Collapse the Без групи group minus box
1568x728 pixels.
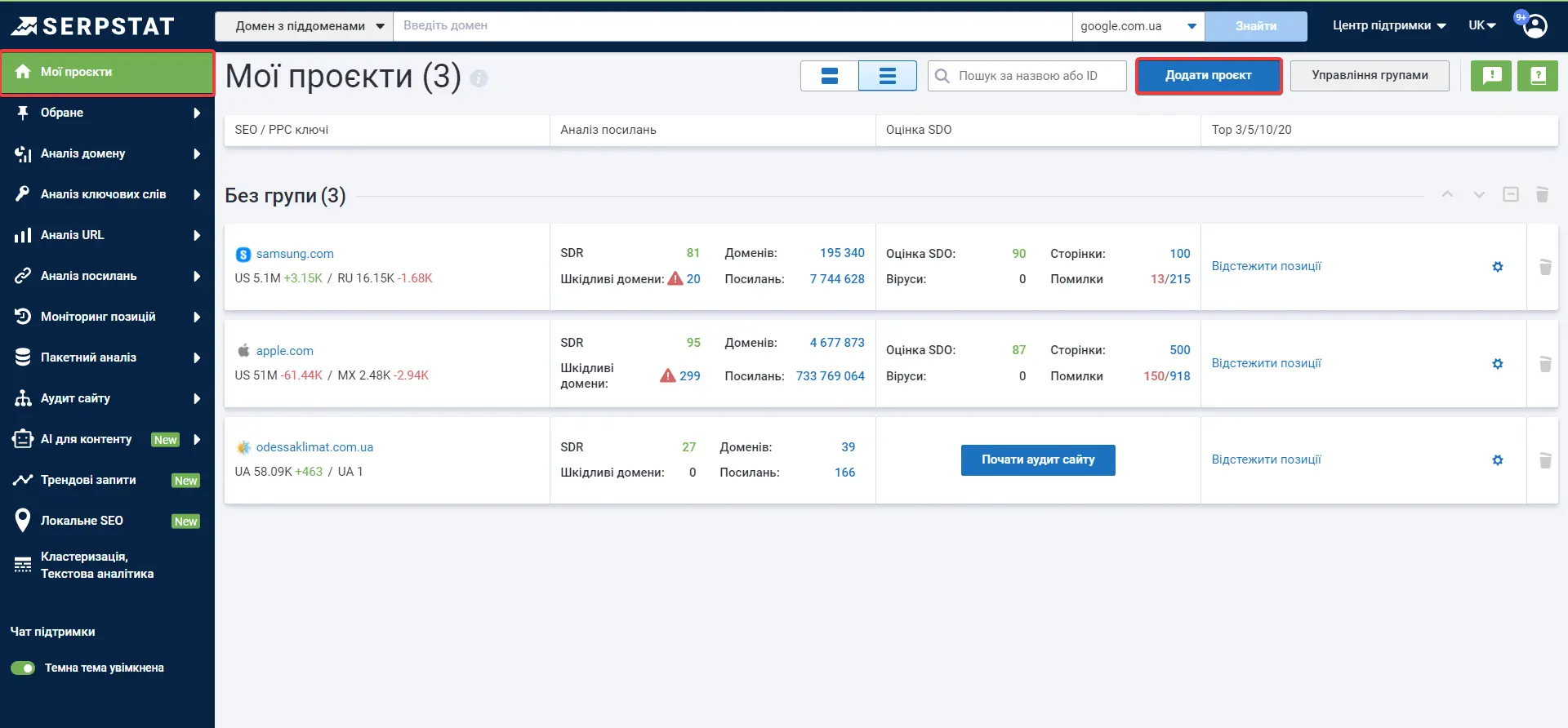pos(1511,194)
